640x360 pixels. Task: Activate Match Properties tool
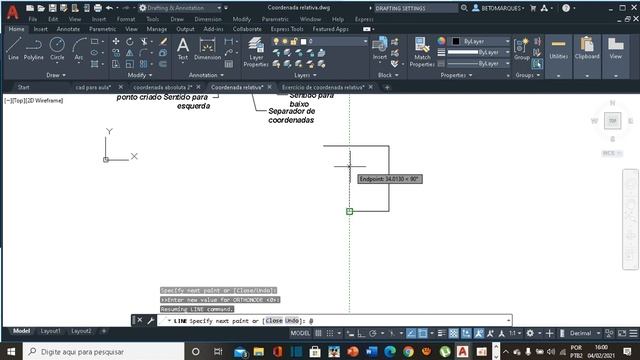point(422,52)
